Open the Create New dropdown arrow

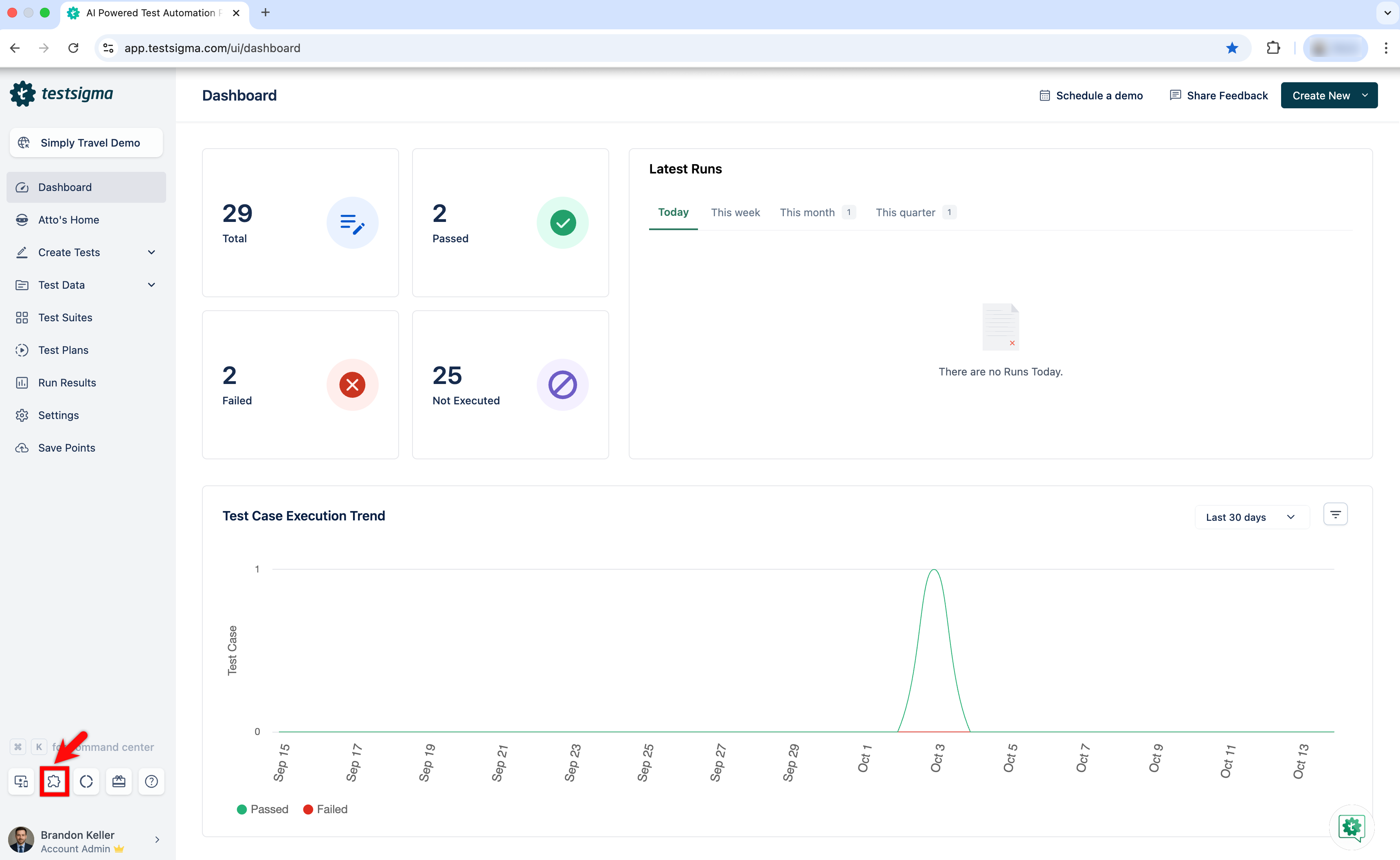[1365, 96]
